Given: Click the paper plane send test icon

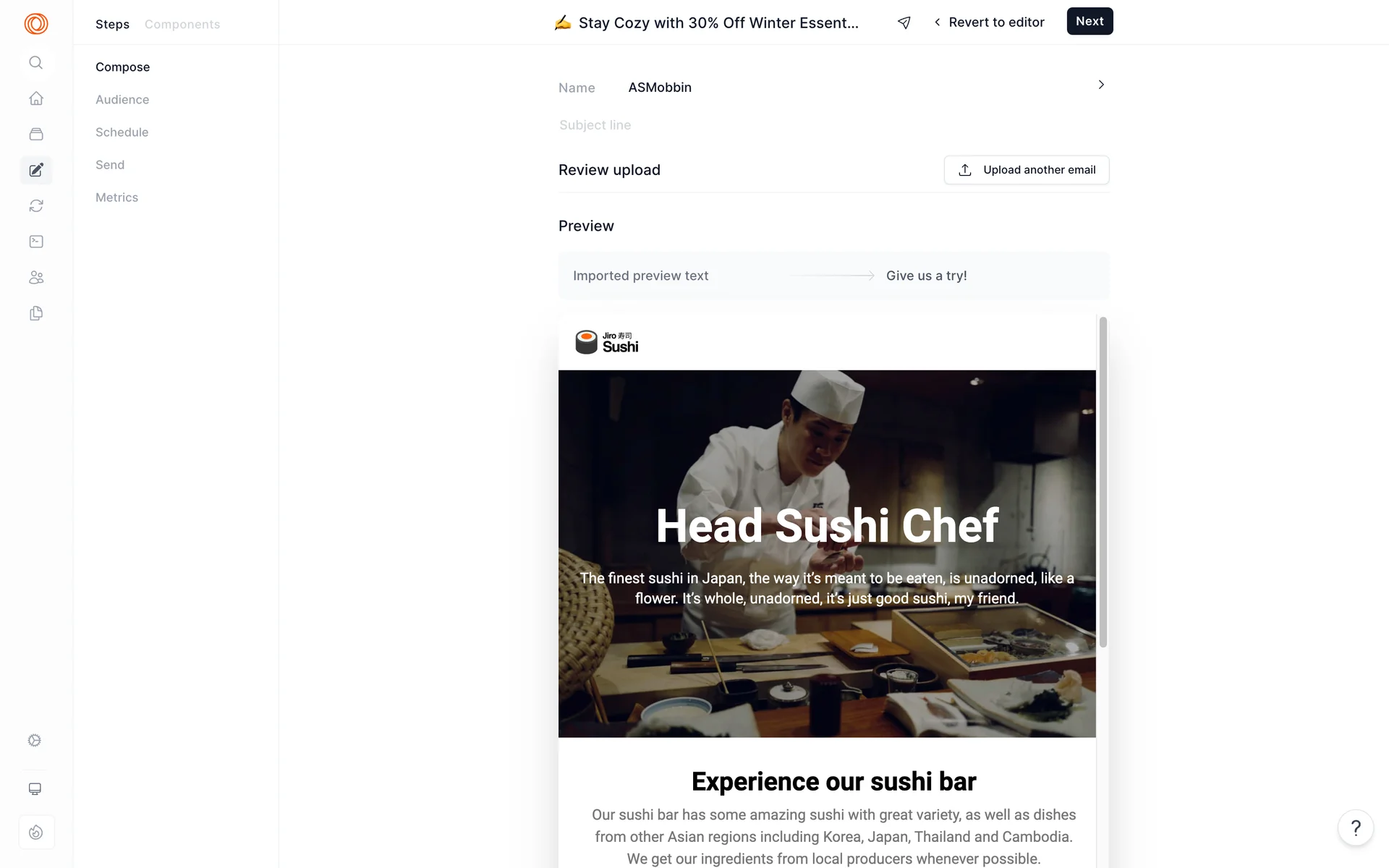Looking at the screenshot, I should click(x=904, y=22).
